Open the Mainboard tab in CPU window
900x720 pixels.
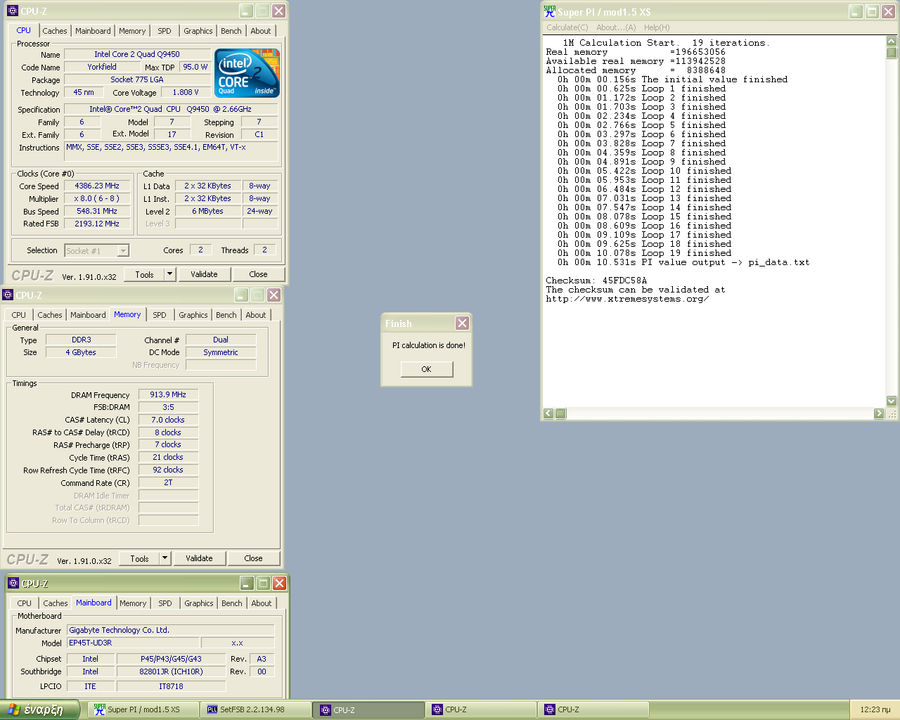[93, 31]
